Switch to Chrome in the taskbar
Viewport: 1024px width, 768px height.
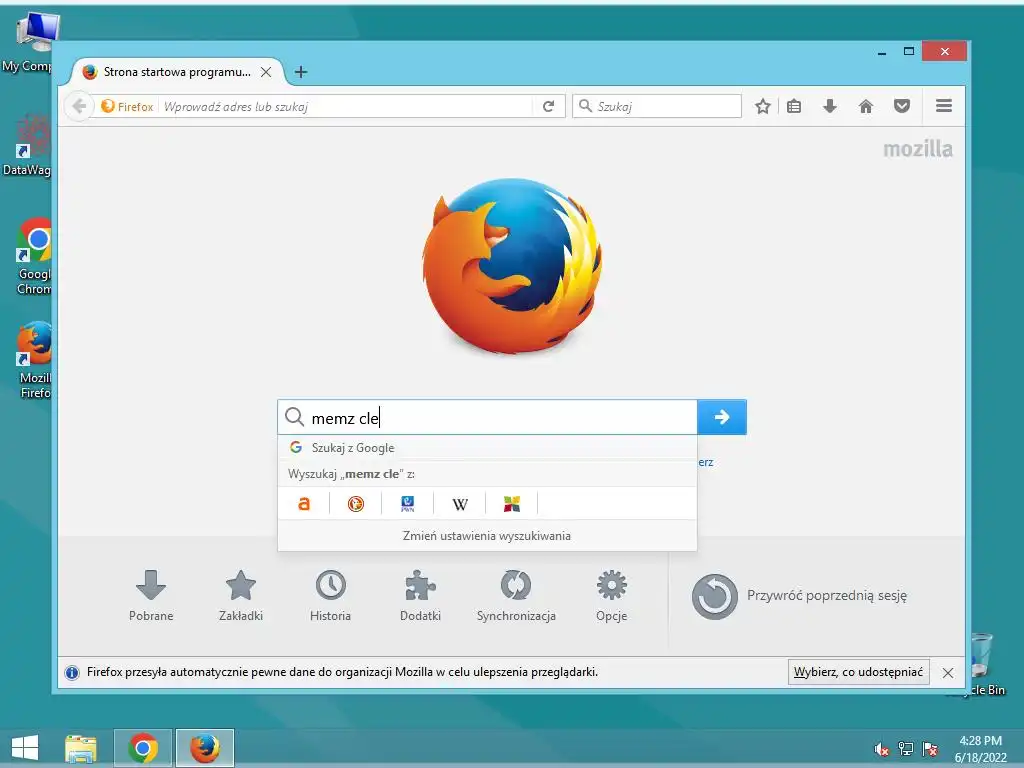tap(143, 748)
